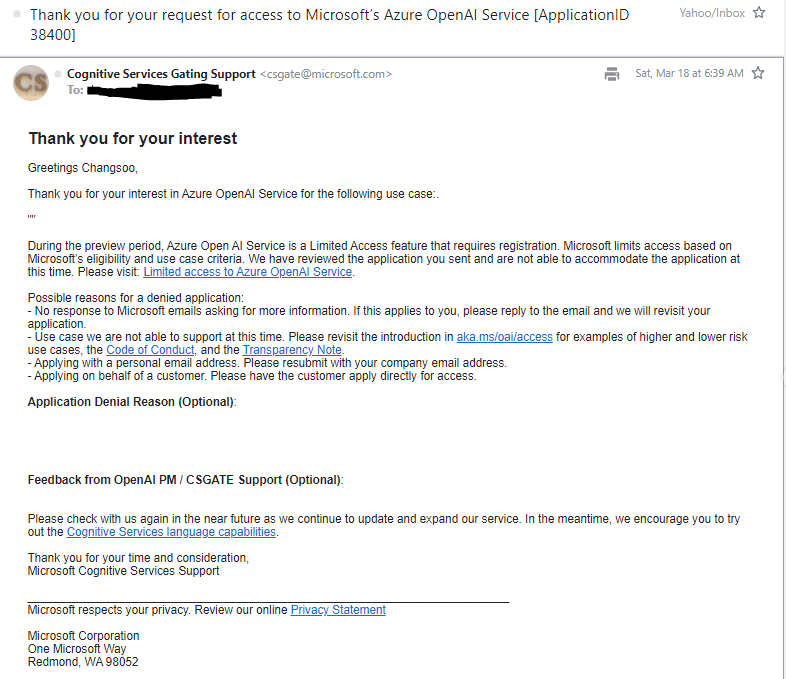
Task: Click Feedback from OpenAI PM / CSGATE Support heading
Action: (x=185, y=480)
